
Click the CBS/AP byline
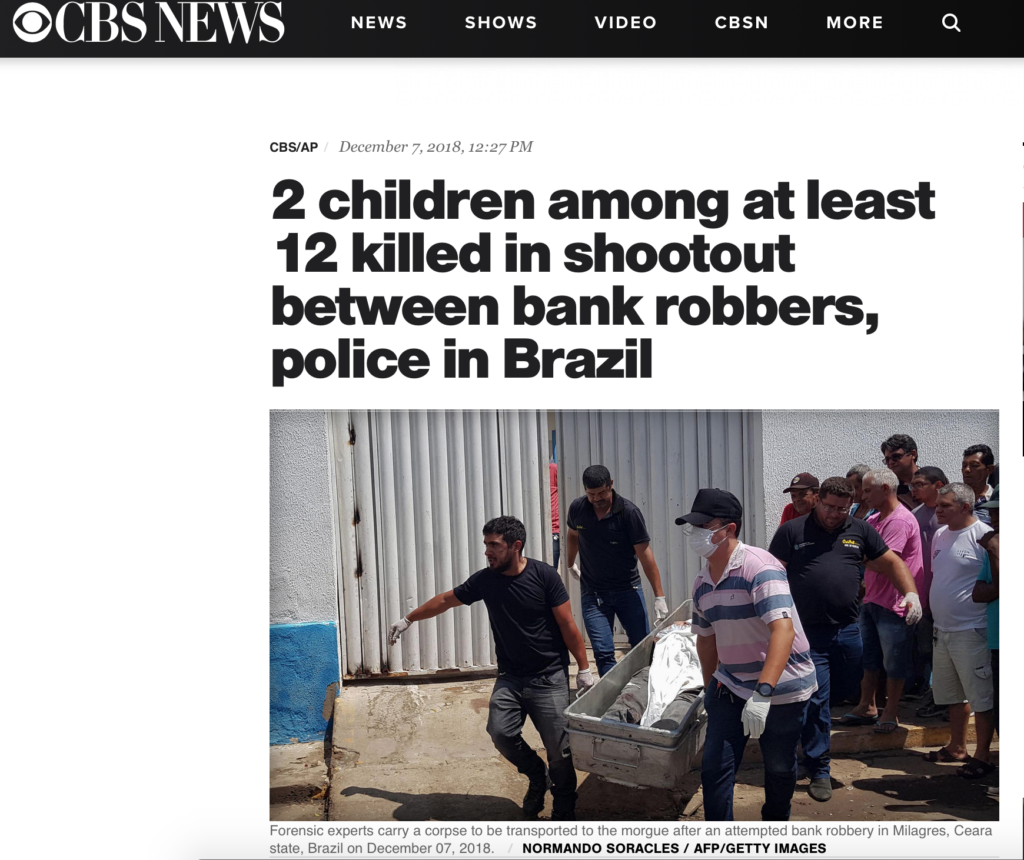click(x=294, y=147)
